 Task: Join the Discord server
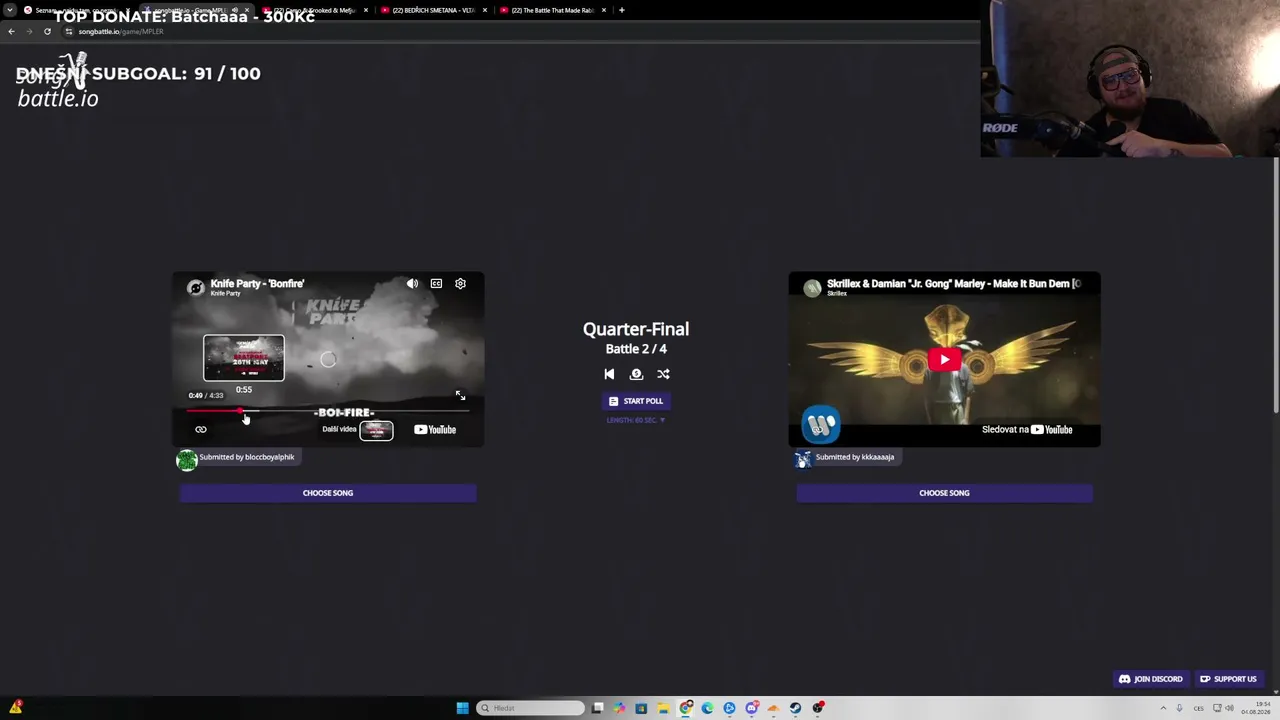pos(1151,679)
